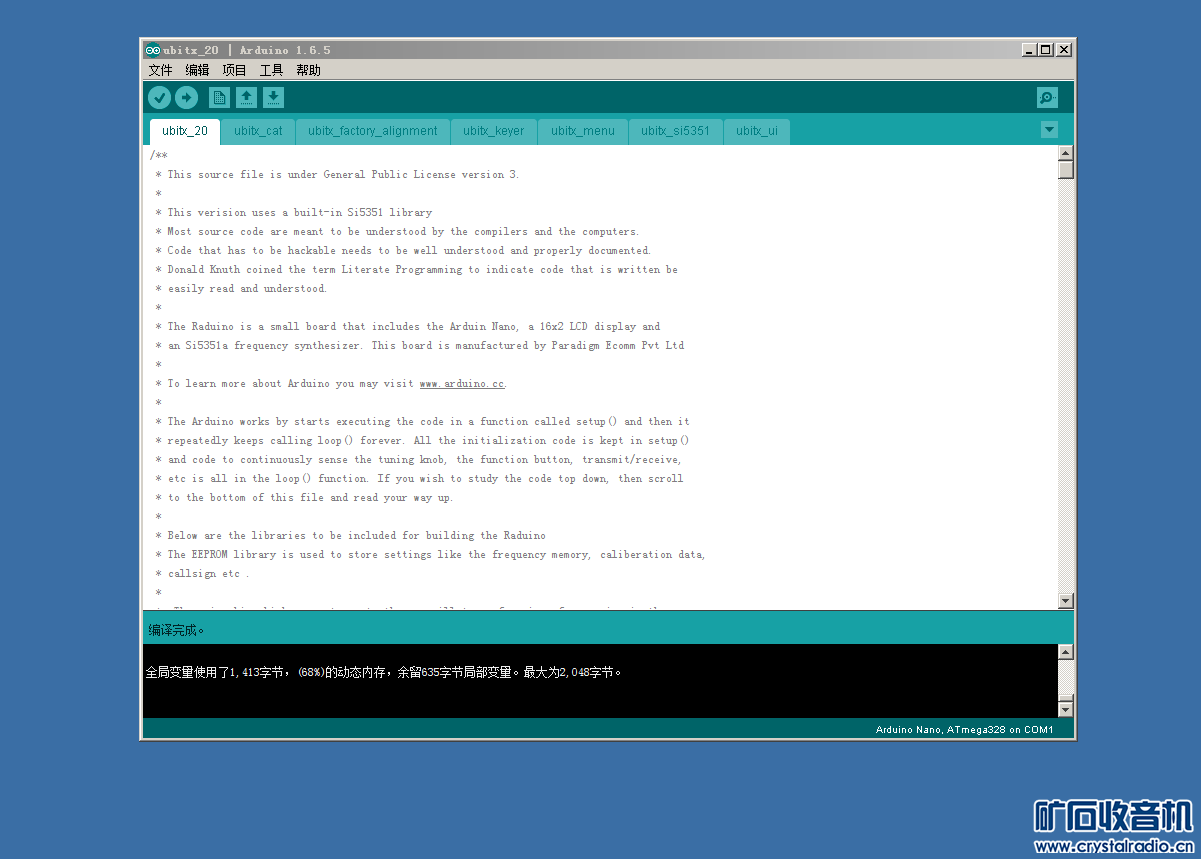The image size is (1201, 859).
Task: Open the 文件 menu
Action: [x=160, y=70]
